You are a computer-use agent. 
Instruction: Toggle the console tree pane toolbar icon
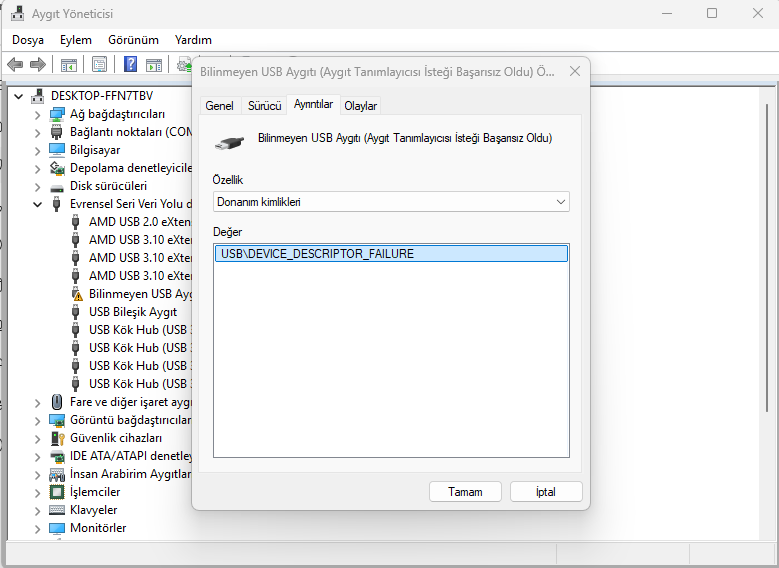pos(69,65)
